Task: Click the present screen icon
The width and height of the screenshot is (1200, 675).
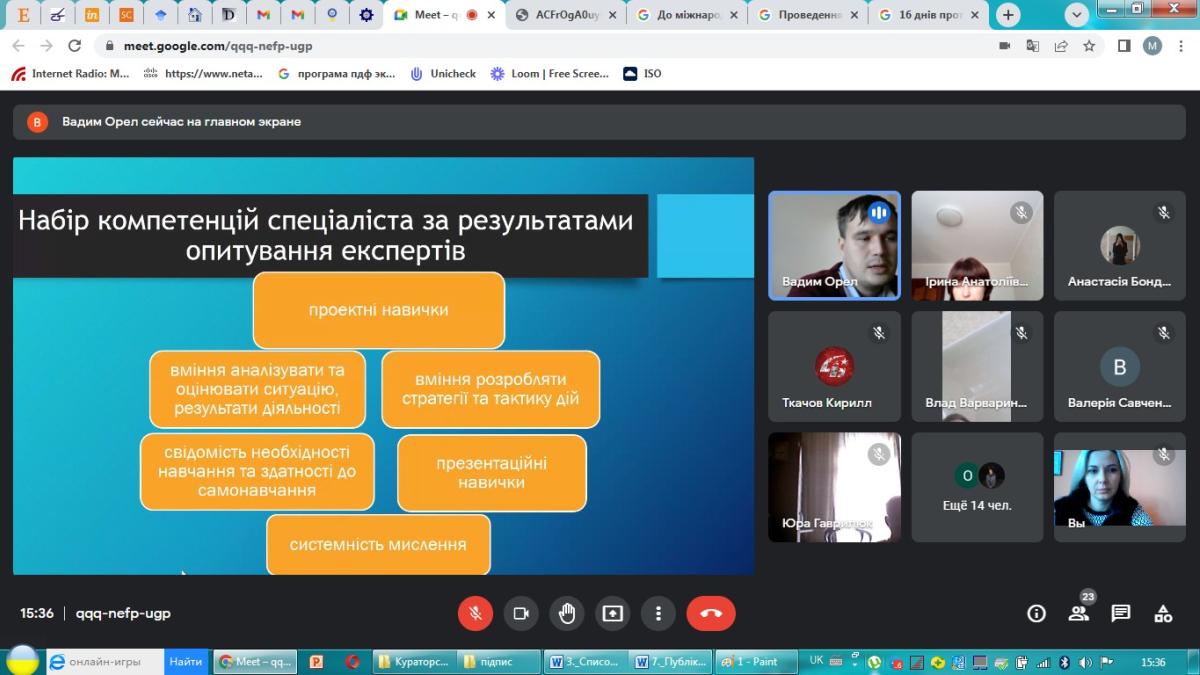Action: [x=612, y=613]
